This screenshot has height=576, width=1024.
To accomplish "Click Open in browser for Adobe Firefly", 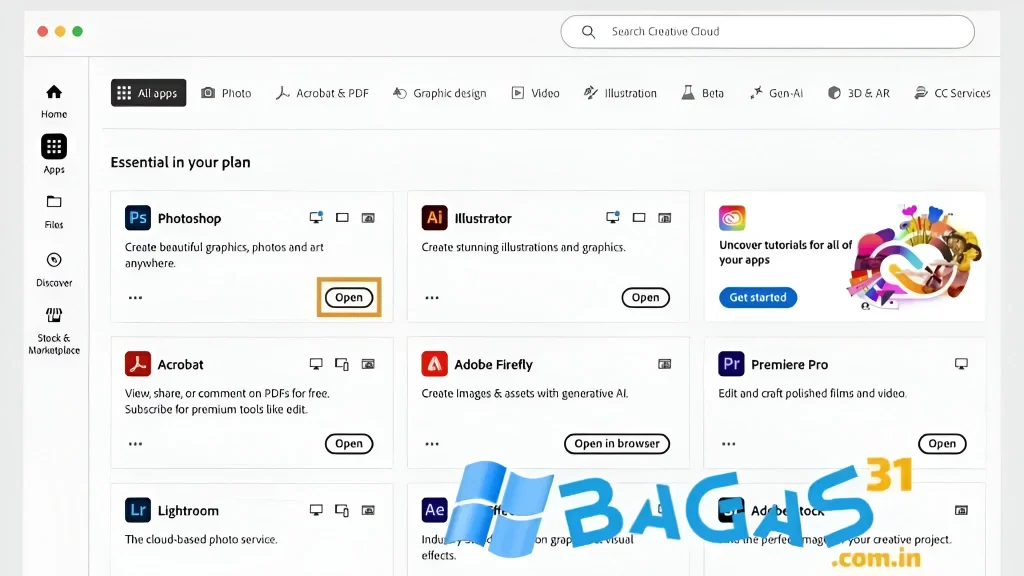I will 616,443.
